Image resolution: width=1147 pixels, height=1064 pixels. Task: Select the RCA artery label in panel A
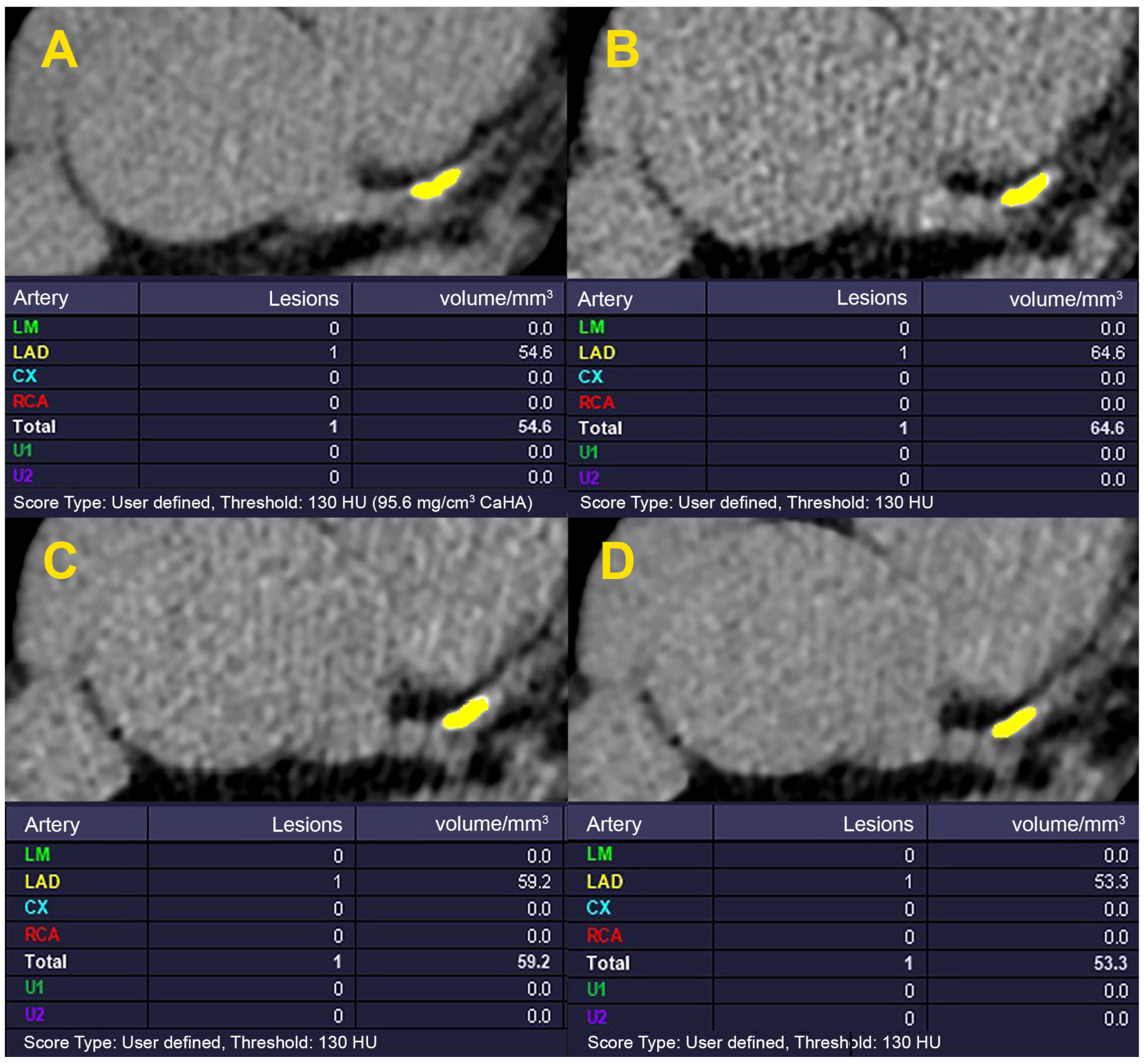coord(31,401)
